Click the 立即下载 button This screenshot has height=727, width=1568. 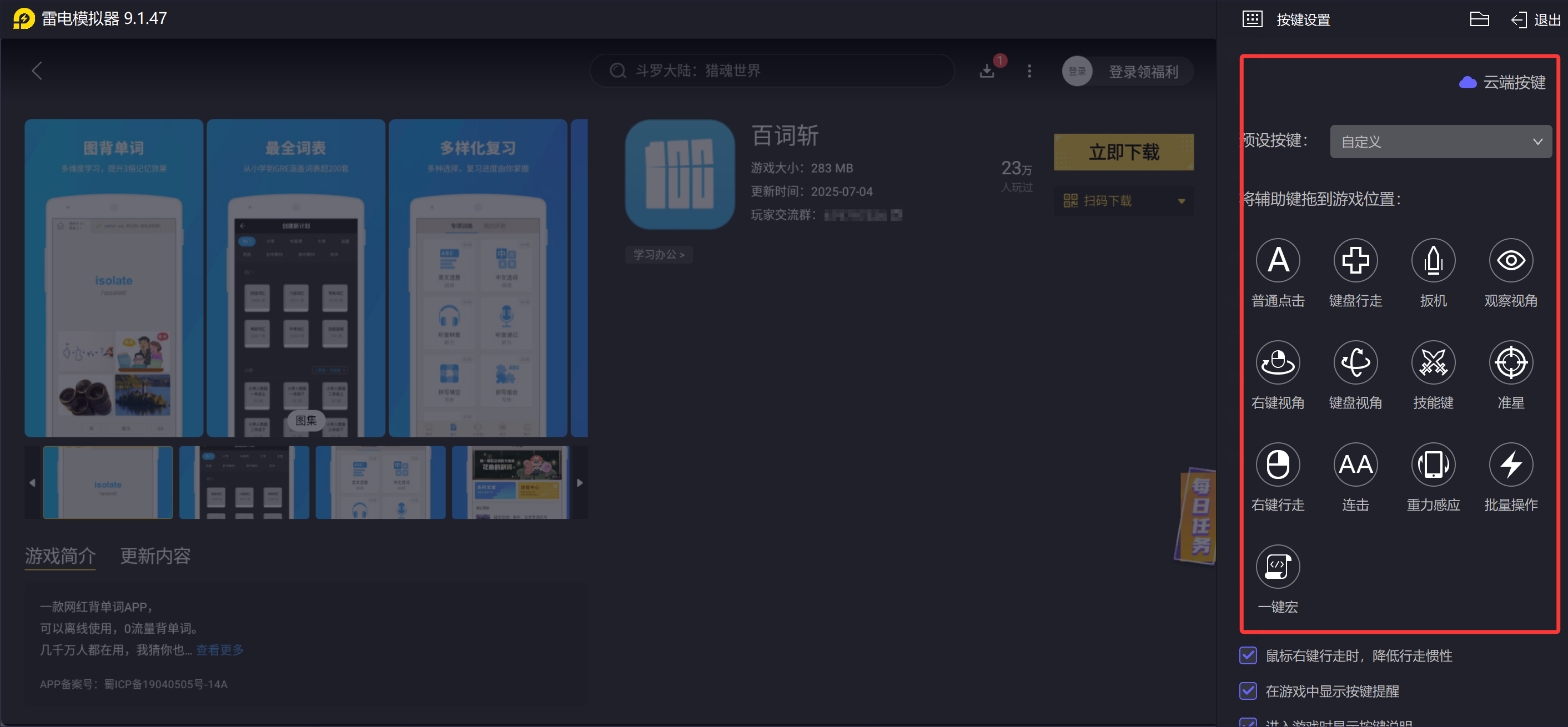point(1124,152)
